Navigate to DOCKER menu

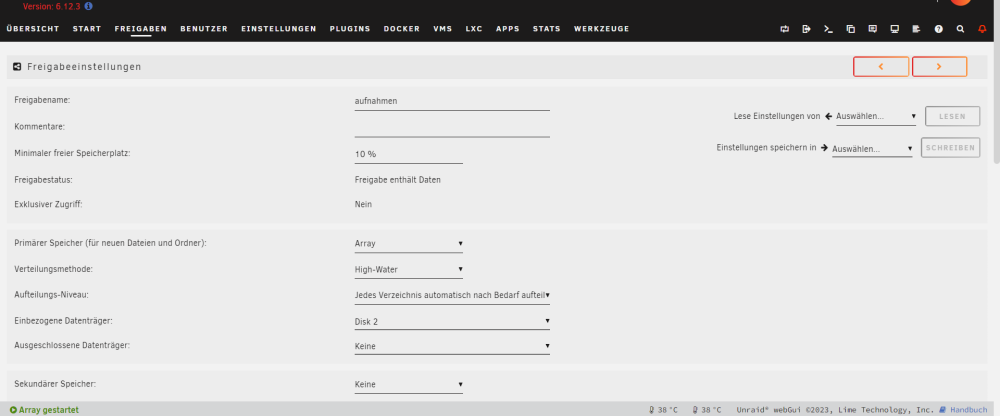pyautogui.click(x=402, y=29)
